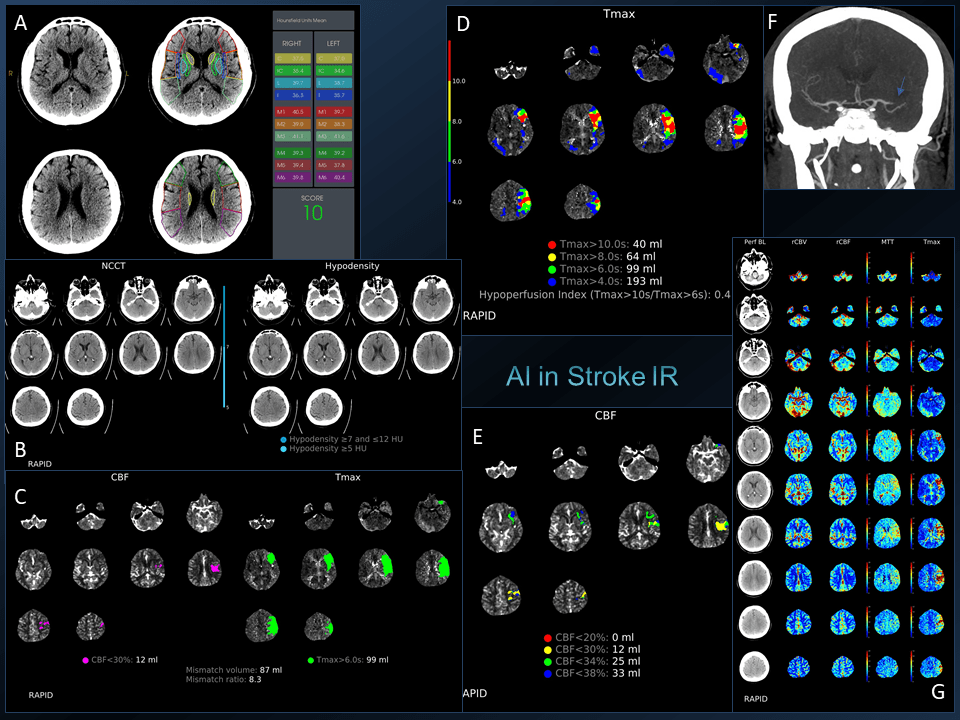Toggle the Hypodensity ≥5 HU indicator
Screen dimensions: 960x720
point(285,448)
